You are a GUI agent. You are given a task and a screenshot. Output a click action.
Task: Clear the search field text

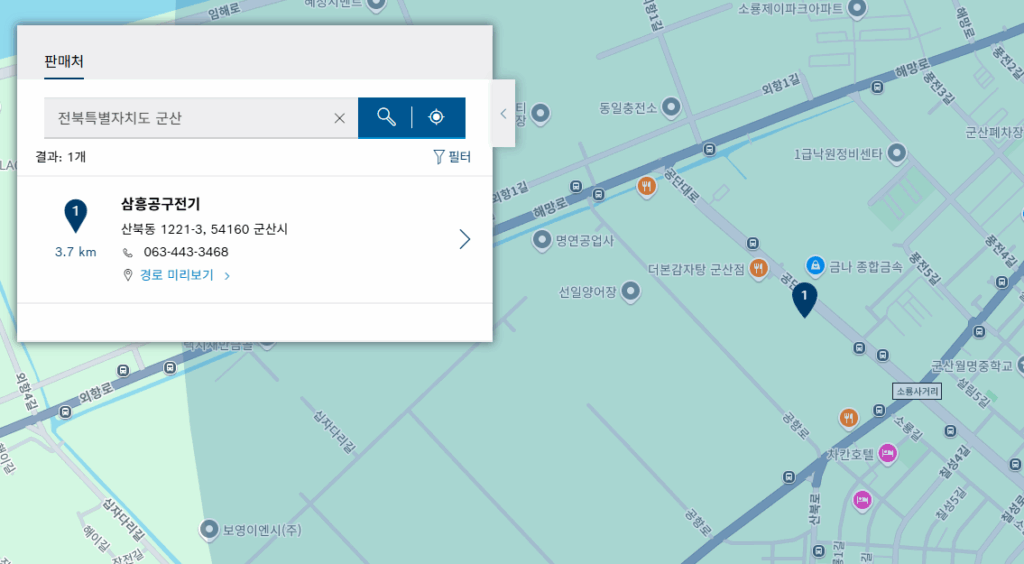[x=340, y=118]
